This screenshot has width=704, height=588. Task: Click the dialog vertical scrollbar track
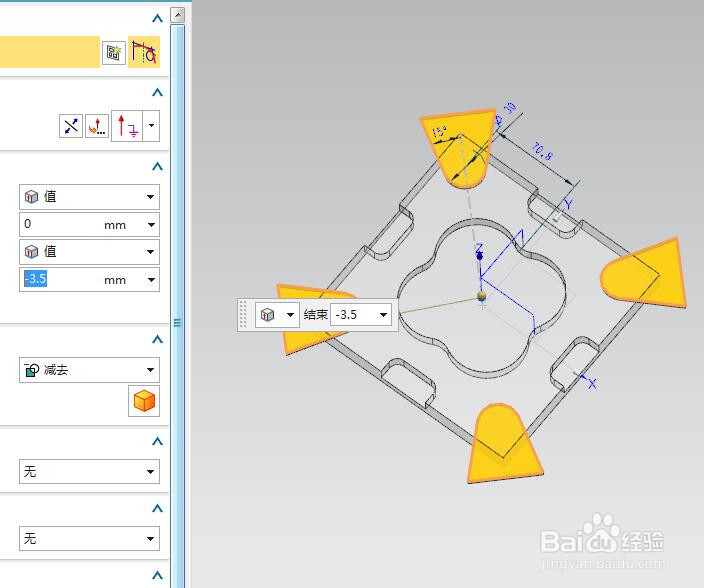[x=178, y=305]
